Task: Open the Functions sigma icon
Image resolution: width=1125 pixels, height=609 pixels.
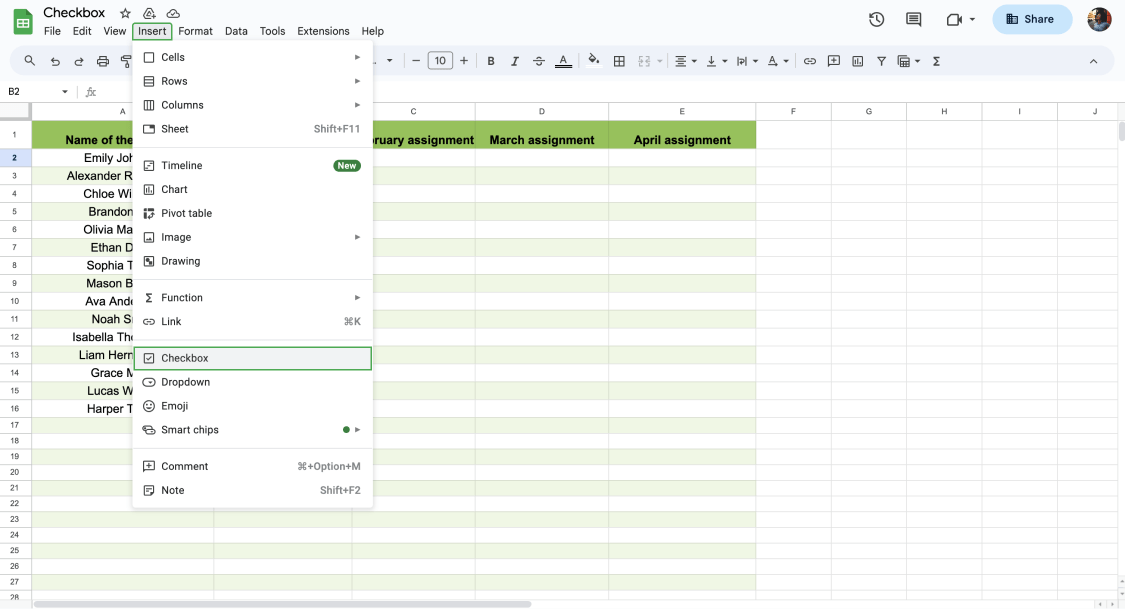Action: coord(935,60)
